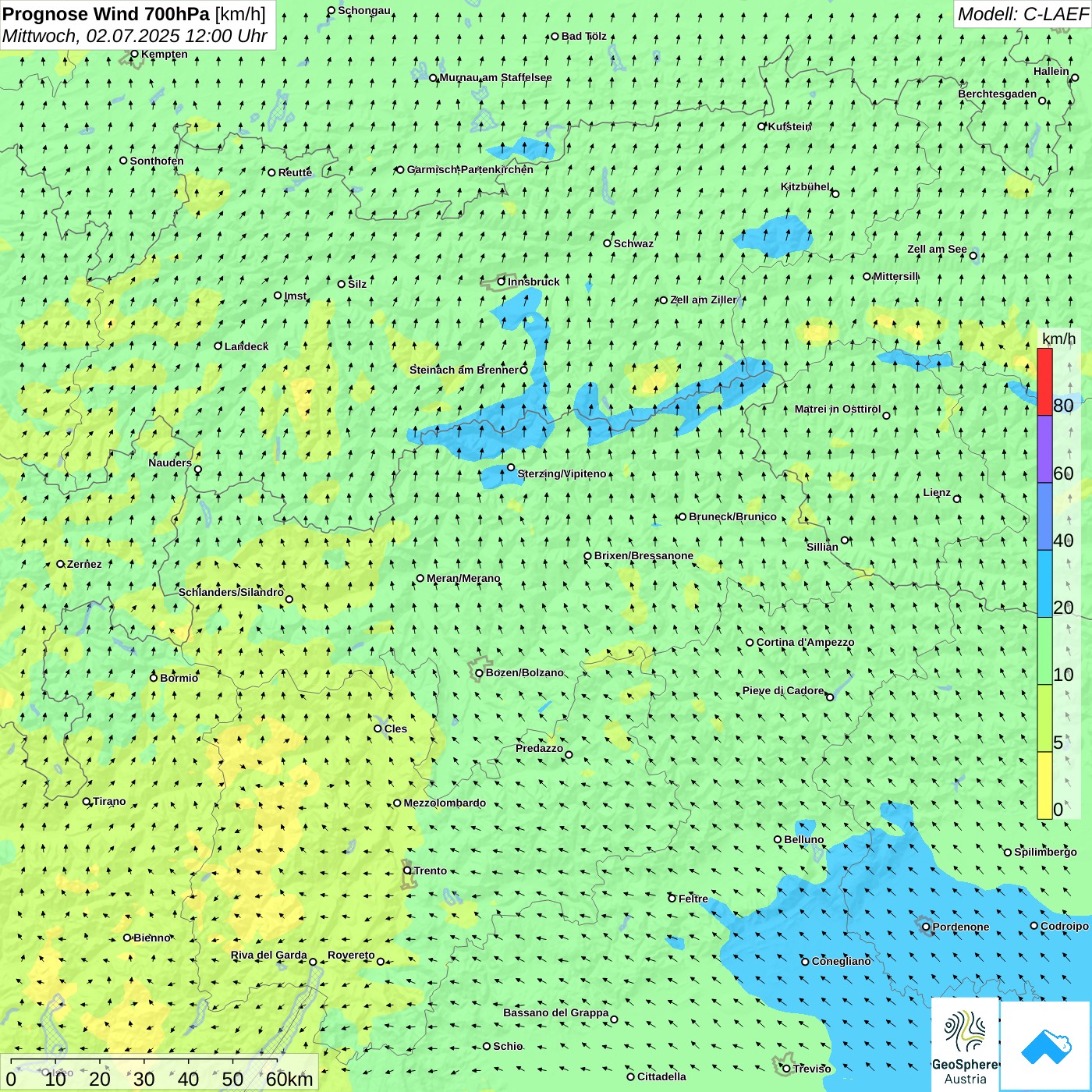1092x1092 pixels.
Task: Click the Tirano location marker
Action: point(87,801)
